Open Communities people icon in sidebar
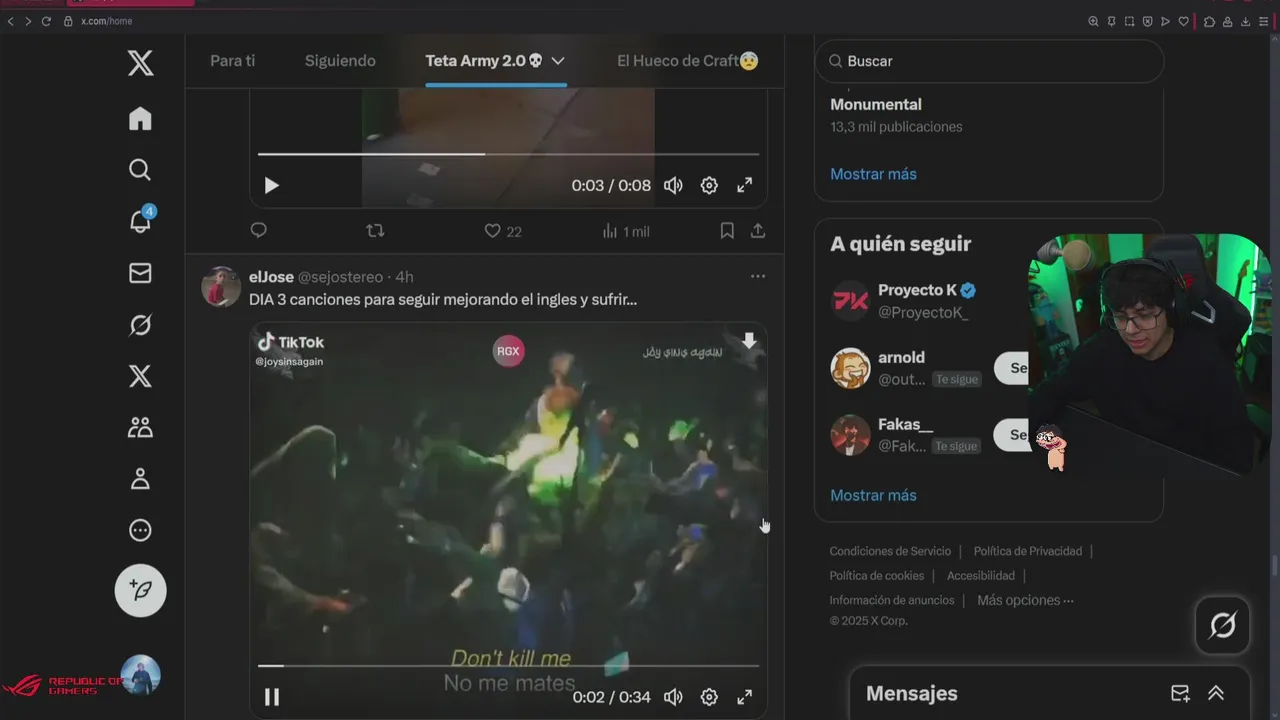 point(140,428)
